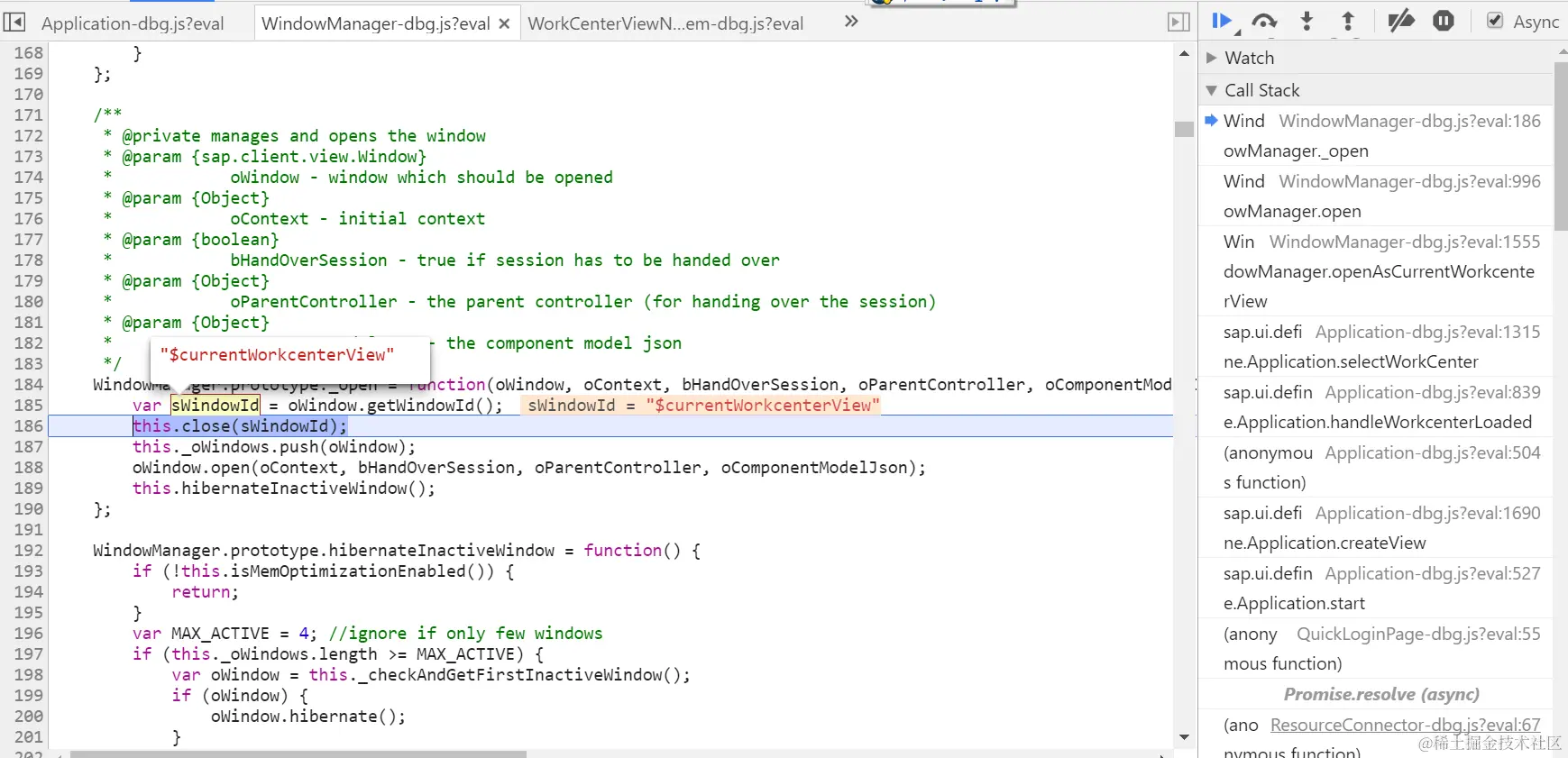Click the code editor vertical scrollbar thumb
Image resolution: width=1568 pixels, height=758 pixels.
[1184, 129]
